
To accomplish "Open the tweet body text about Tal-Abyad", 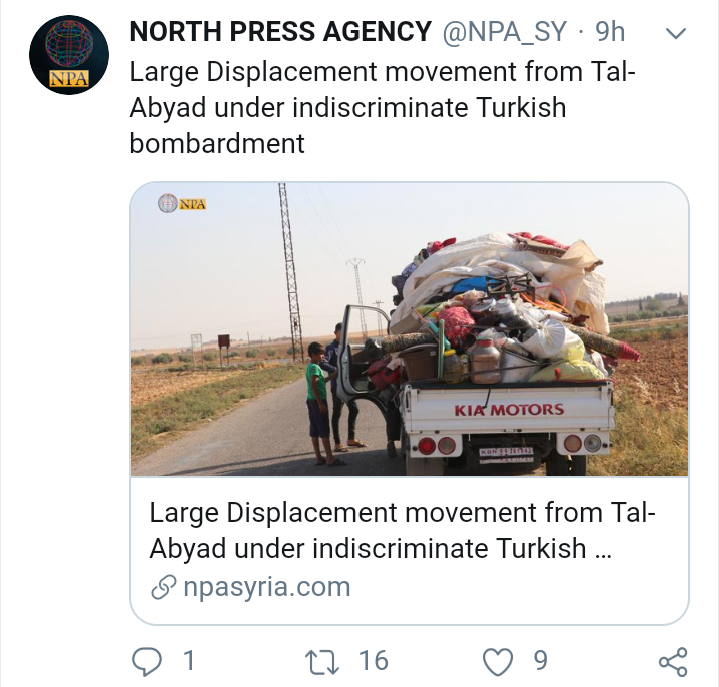I will click(382, 108).
